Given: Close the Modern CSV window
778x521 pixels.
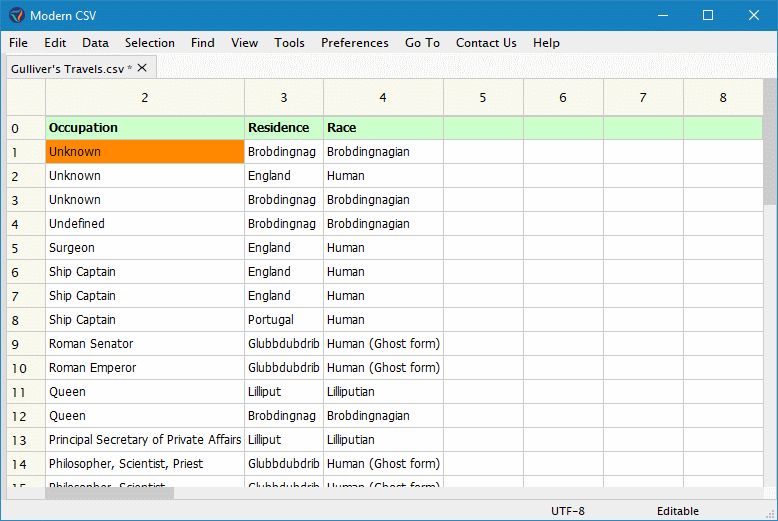Looking at the screenshot, I should (x=754, y=15).
